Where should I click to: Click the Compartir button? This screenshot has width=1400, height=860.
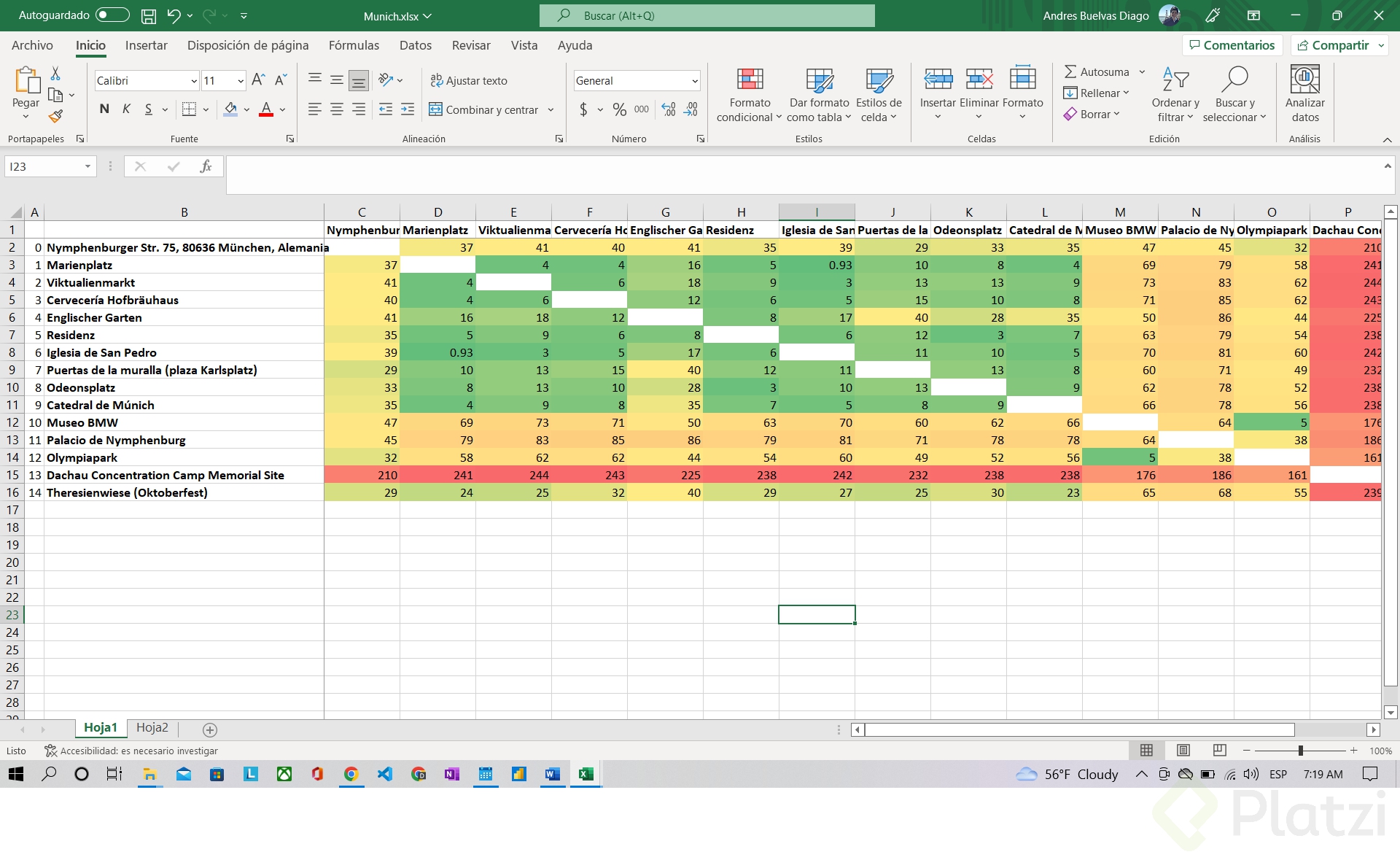[x=1339, y=45]
